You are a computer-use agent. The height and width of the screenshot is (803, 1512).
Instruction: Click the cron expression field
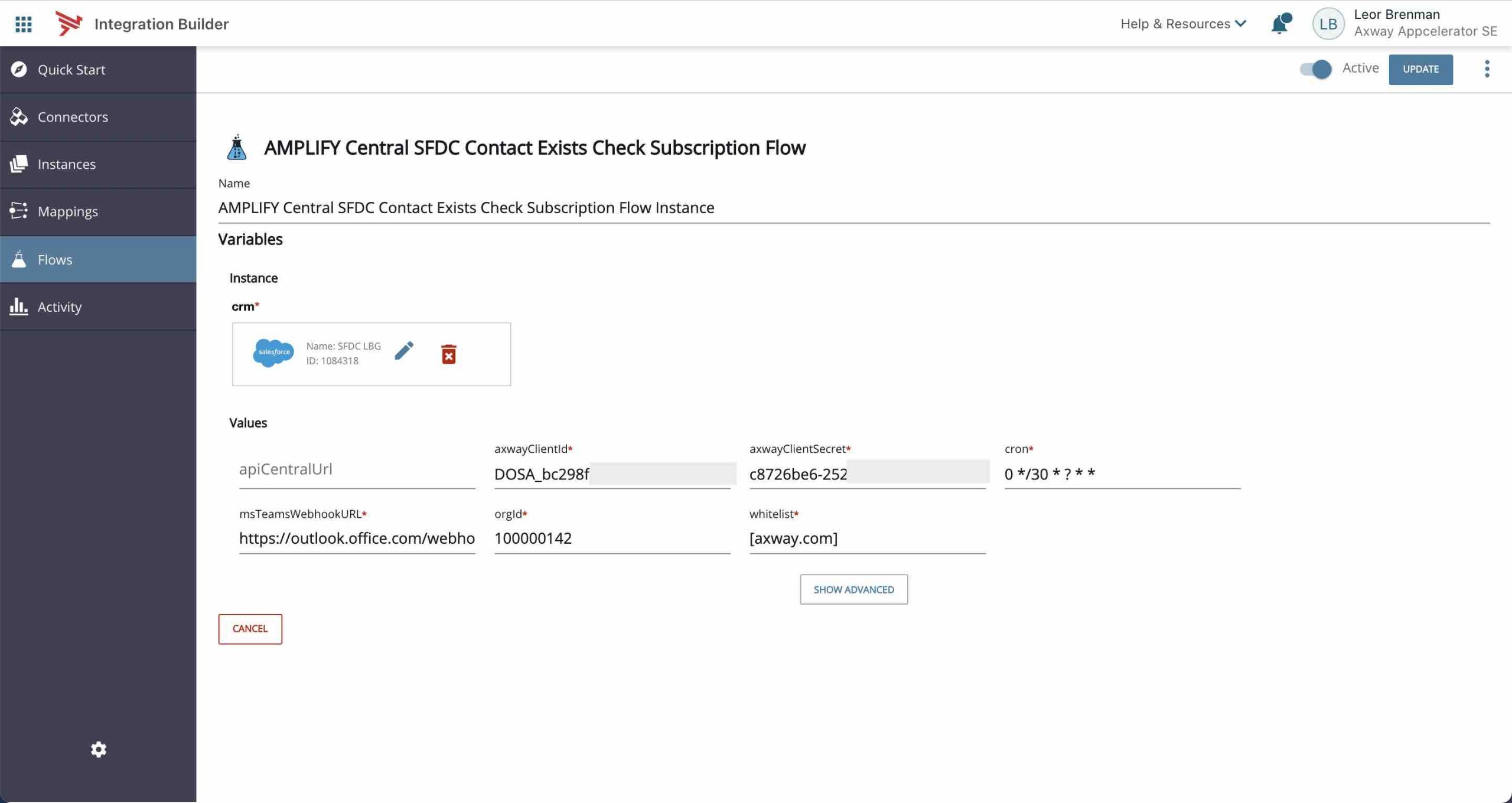coord(1122,474)
